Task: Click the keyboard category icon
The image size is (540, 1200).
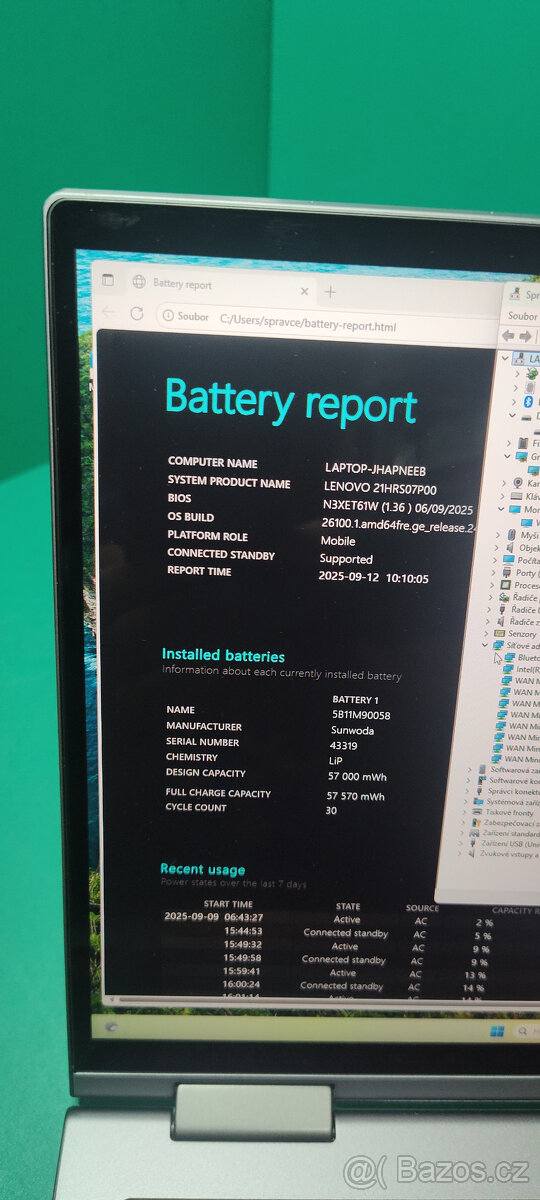Action: point(516,496)
